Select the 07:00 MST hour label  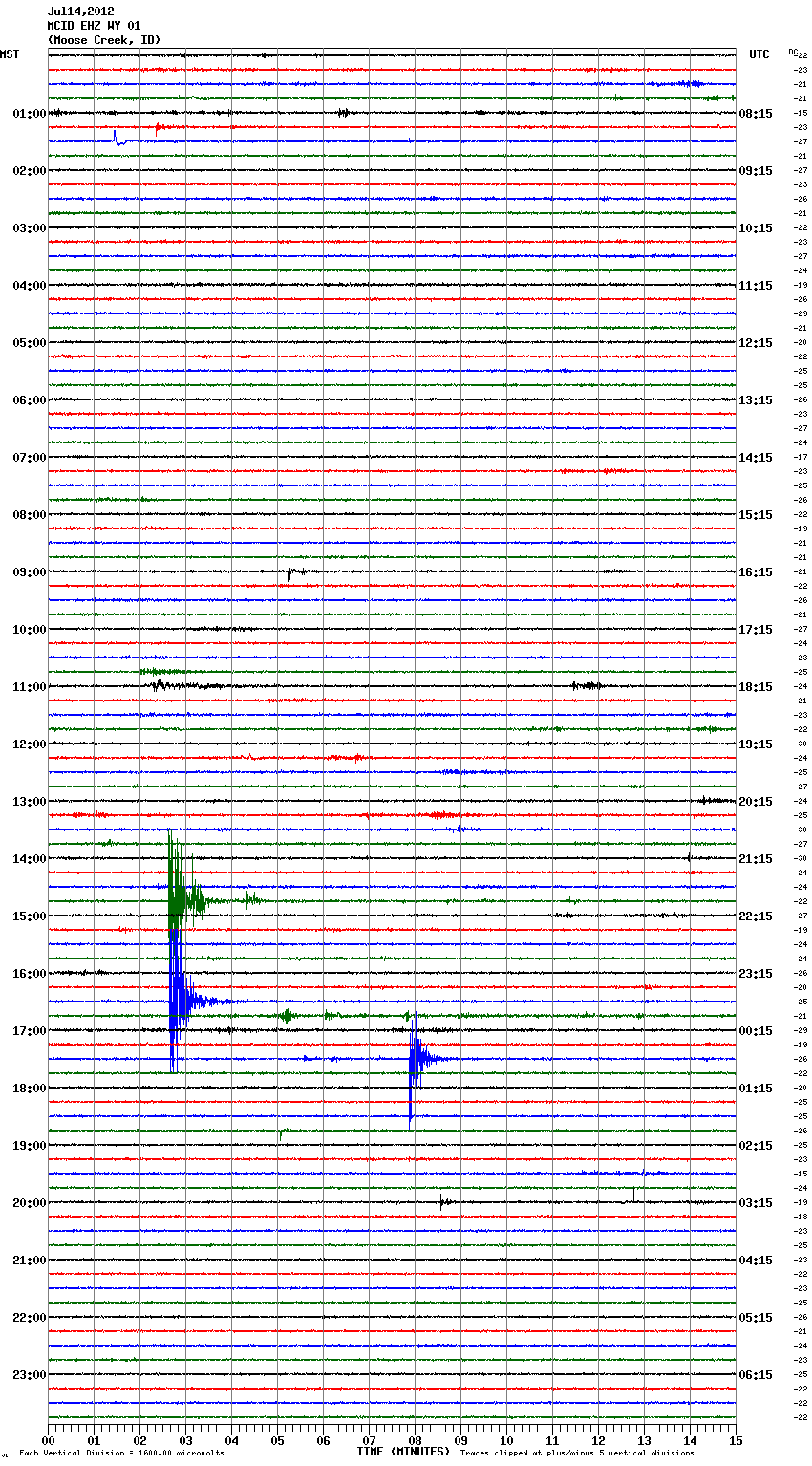click(30, 458)
